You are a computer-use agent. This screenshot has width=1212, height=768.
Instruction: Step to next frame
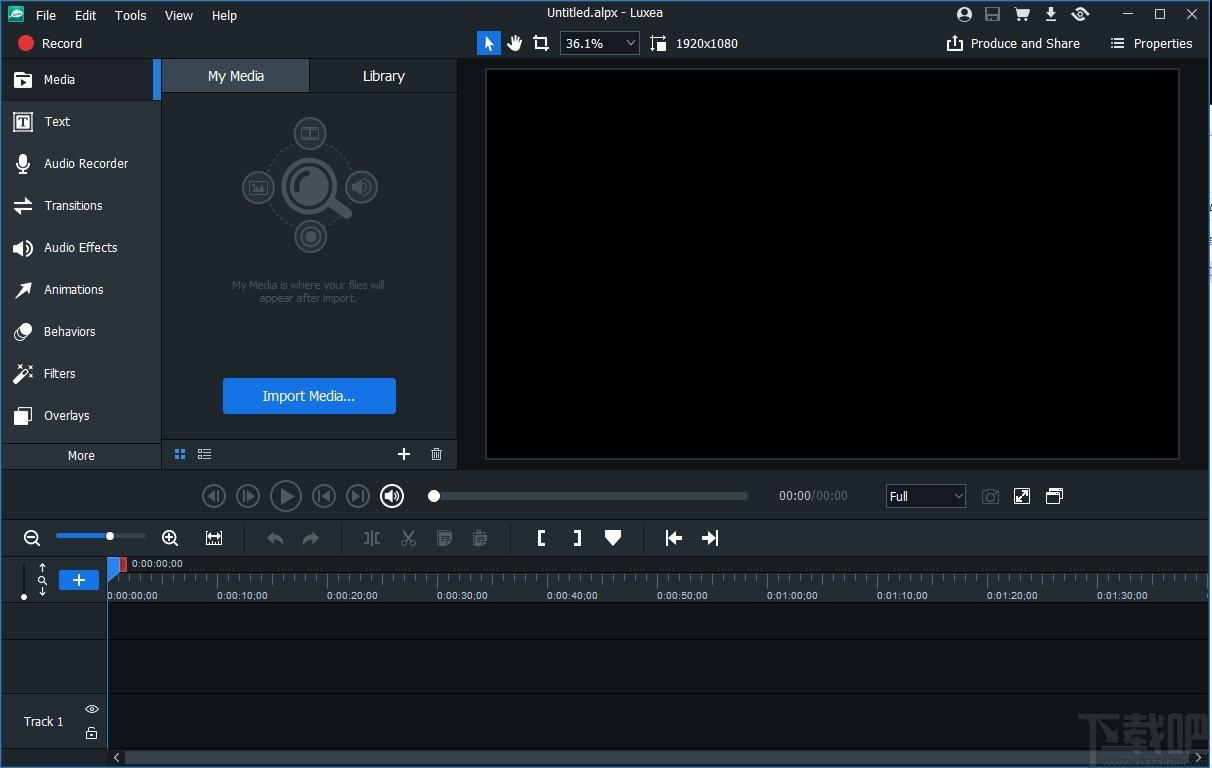(248, 496)
